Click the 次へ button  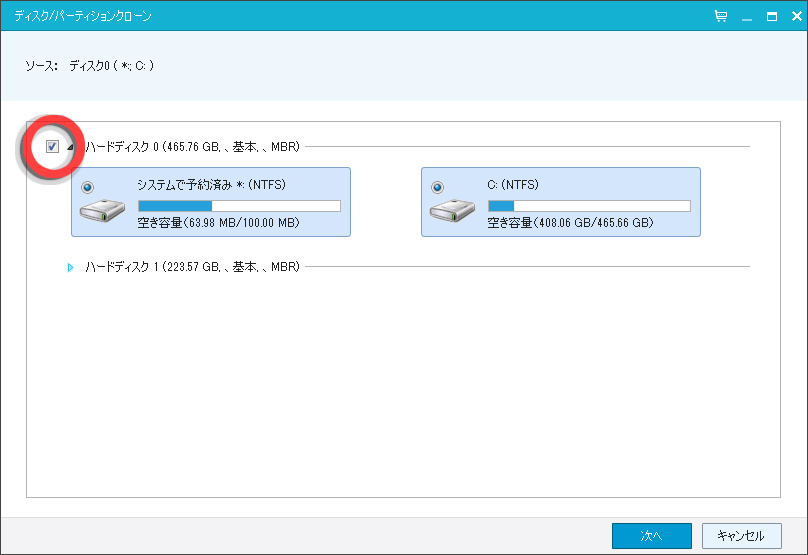[x=652, y=536]
